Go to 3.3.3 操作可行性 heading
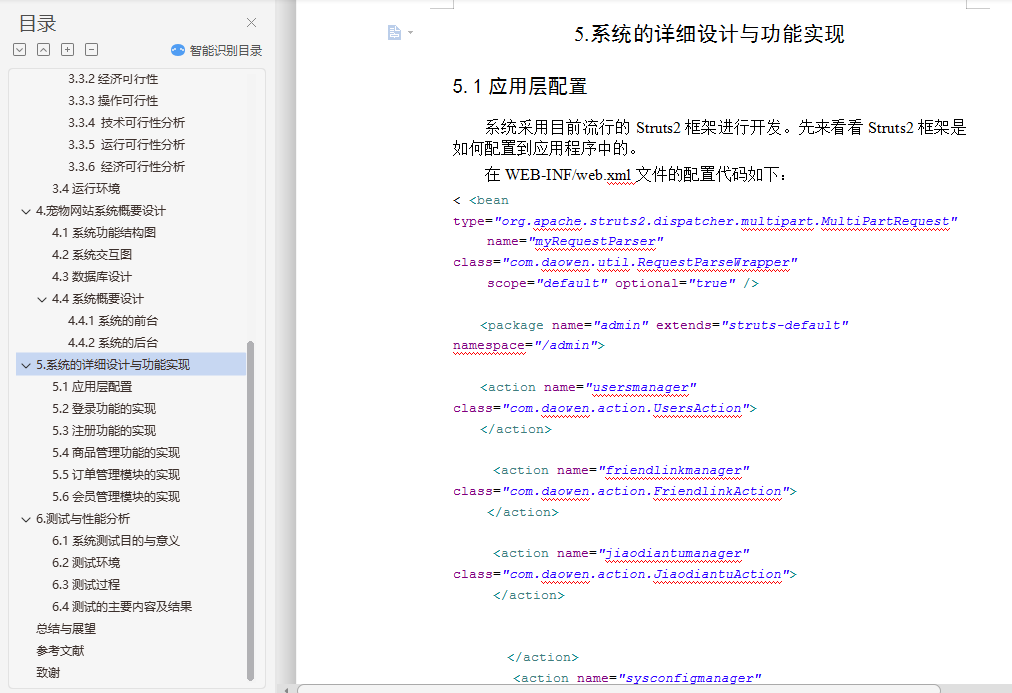The image size is (1012, 693). pos(113,101)
